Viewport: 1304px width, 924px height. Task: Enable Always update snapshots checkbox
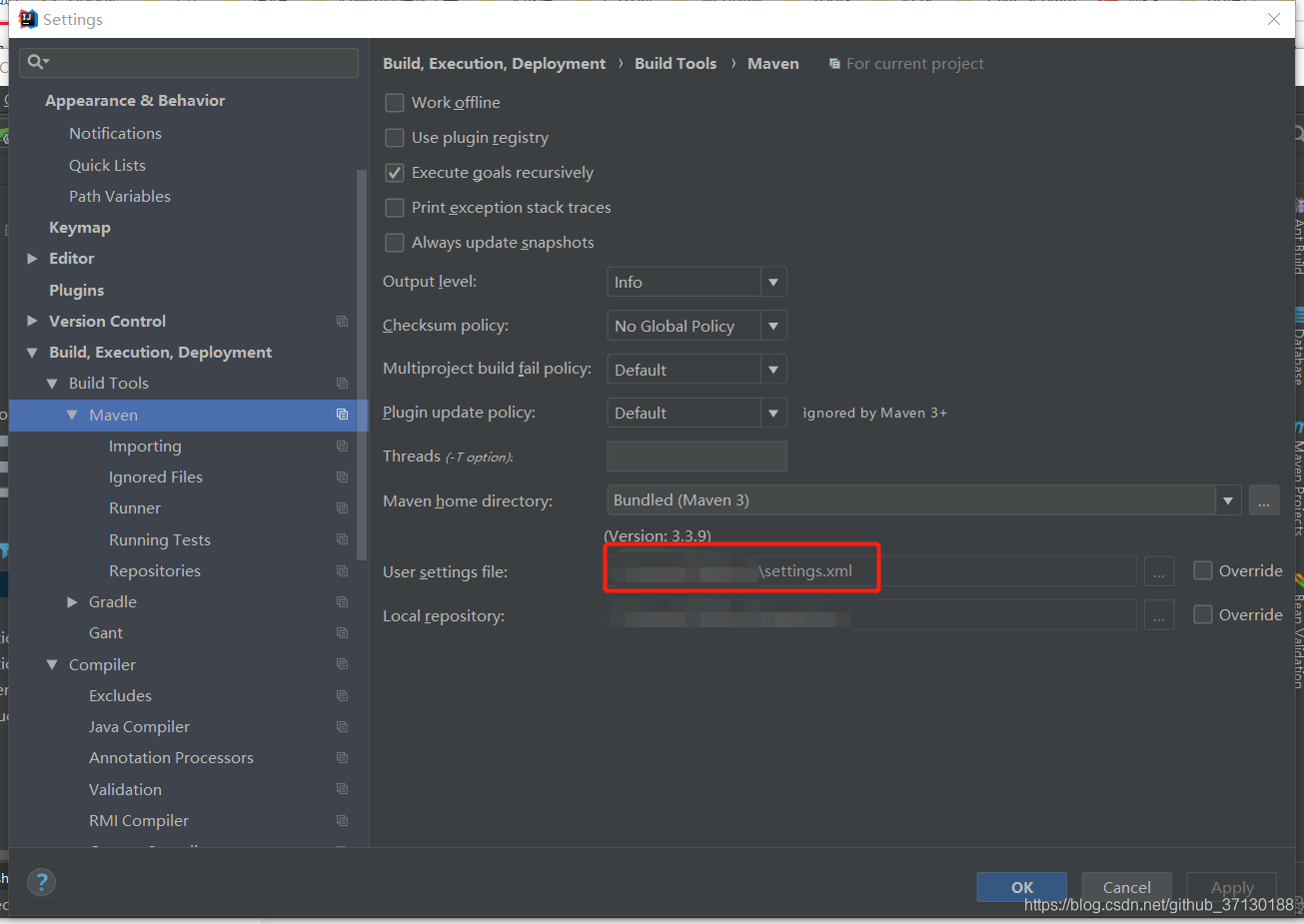pos(395,242)
